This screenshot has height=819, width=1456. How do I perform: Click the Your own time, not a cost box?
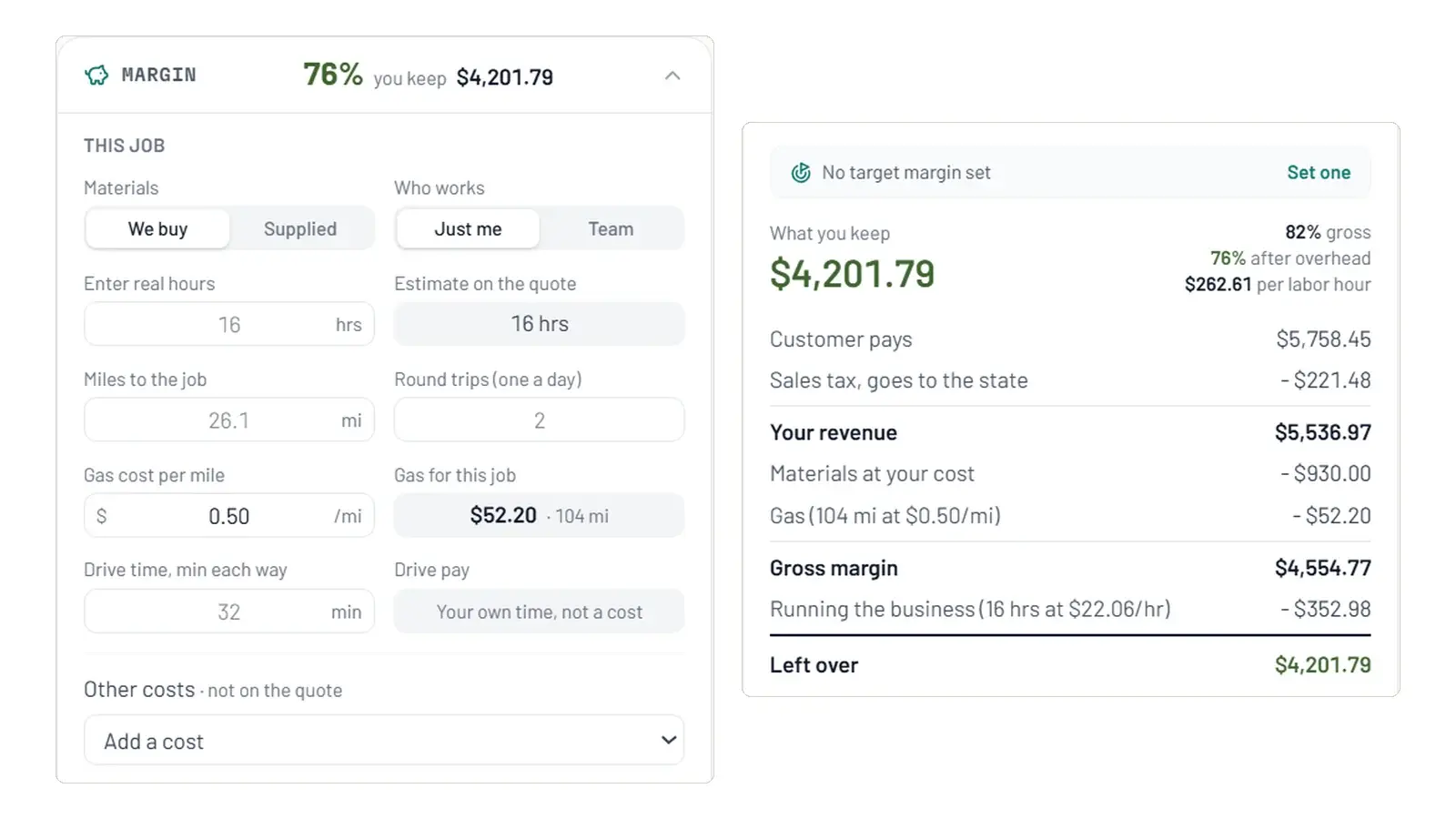539,612
